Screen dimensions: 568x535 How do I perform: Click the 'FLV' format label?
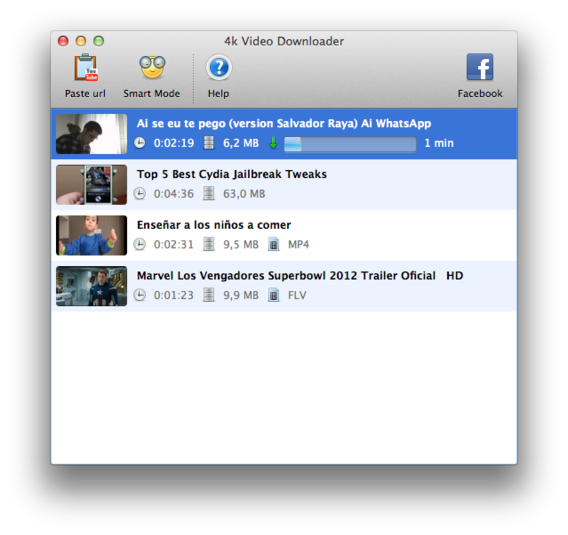297,295
